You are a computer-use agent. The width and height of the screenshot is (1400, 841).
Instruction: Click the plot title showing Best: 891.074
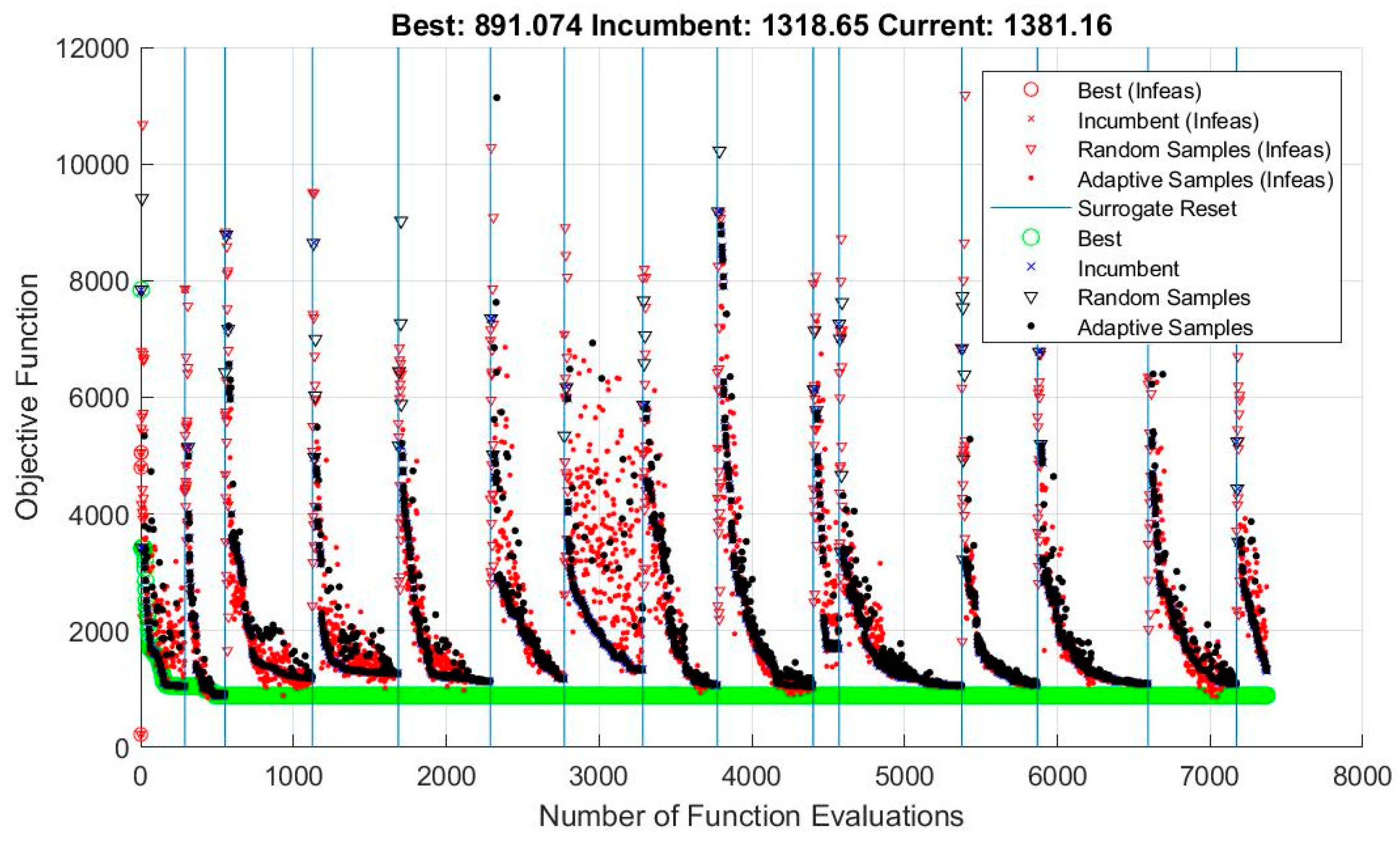point(751,25)
